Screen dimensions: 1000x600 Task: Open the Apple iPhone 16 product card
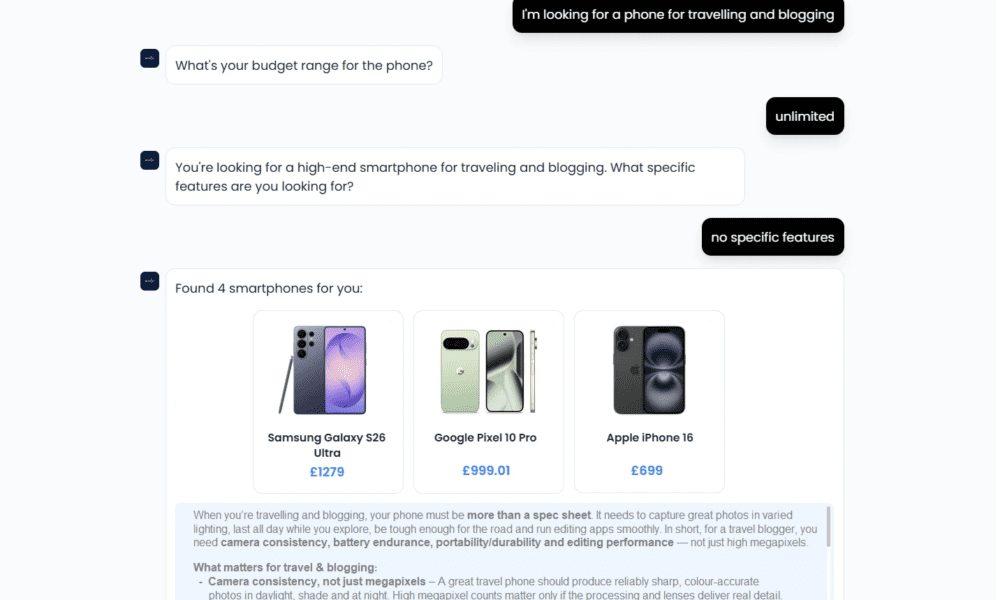(648, 400)
